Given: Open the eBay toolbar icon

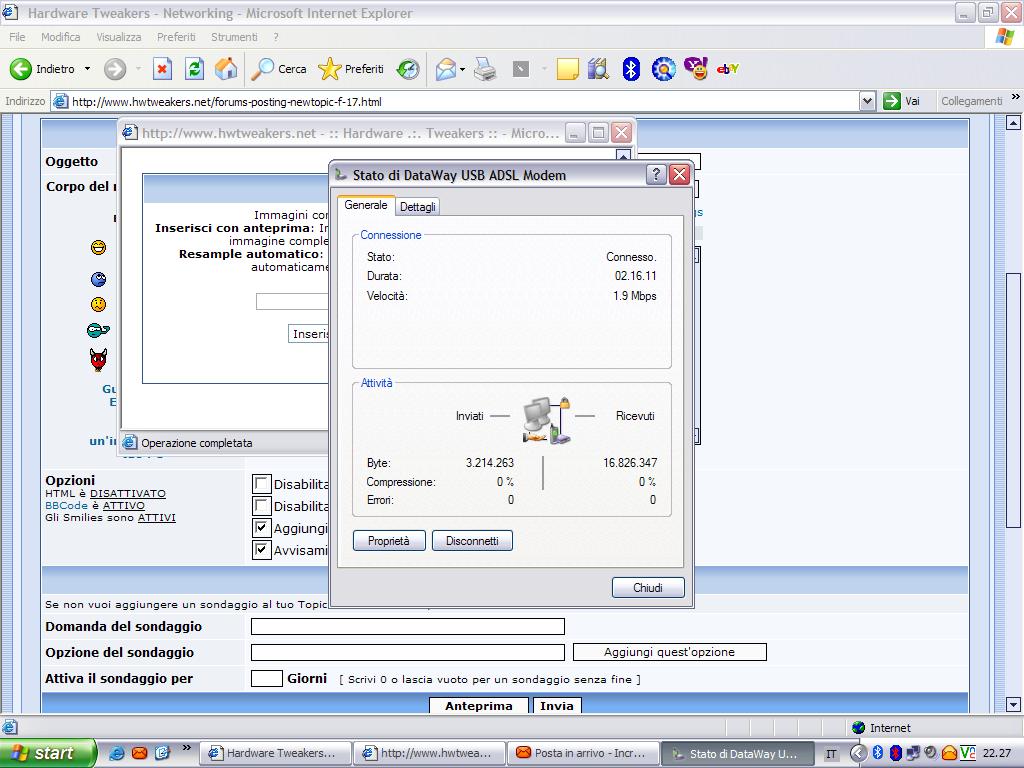Looking at the screenshot, I should 727,69.
